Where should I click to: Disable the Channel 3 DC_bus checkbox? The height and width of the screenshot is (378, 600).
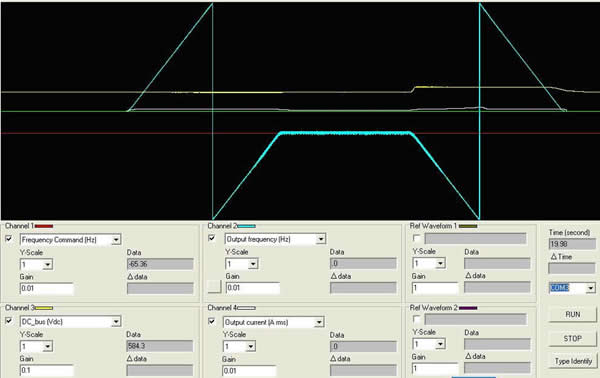point(9,321)
